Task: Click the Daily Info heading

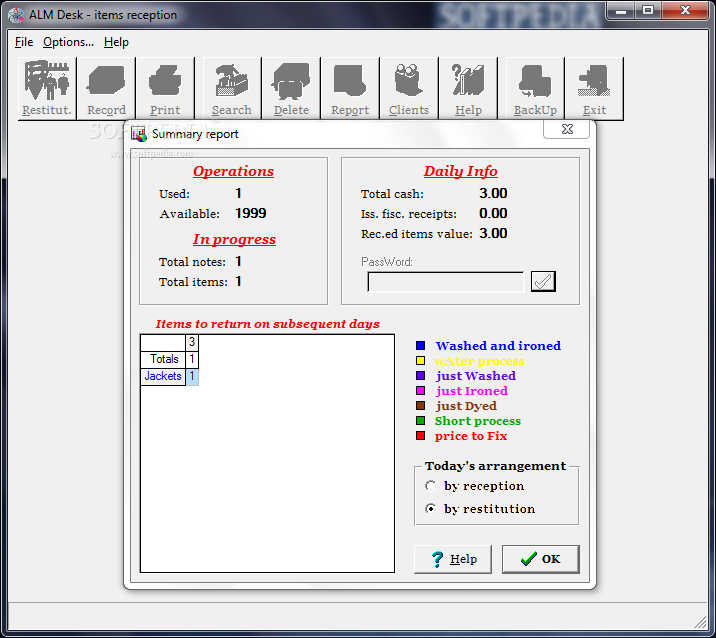Action: tap(461, 171)
